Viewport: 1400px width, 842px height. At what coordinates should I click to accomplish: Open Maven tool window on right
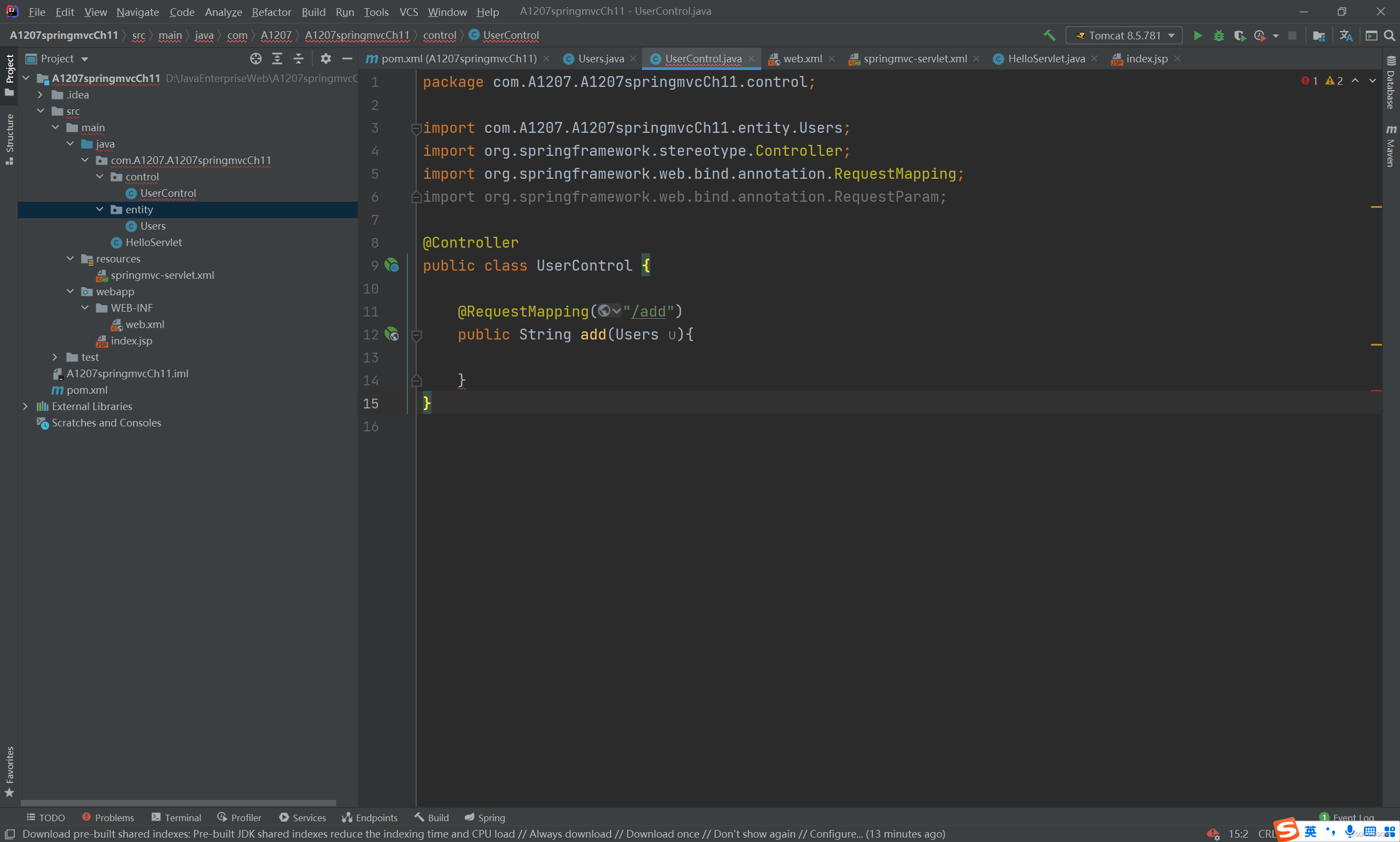[1390, 146]
